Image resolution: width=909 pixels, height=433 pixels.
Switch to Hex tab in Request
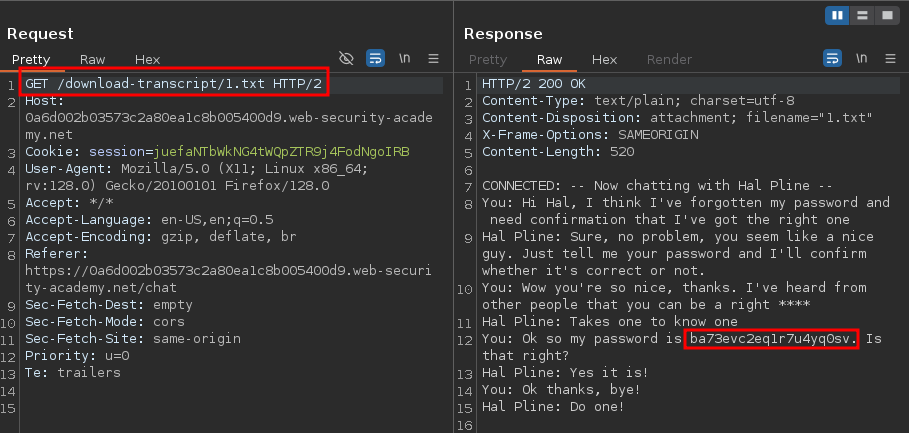[x=147, y=60]
